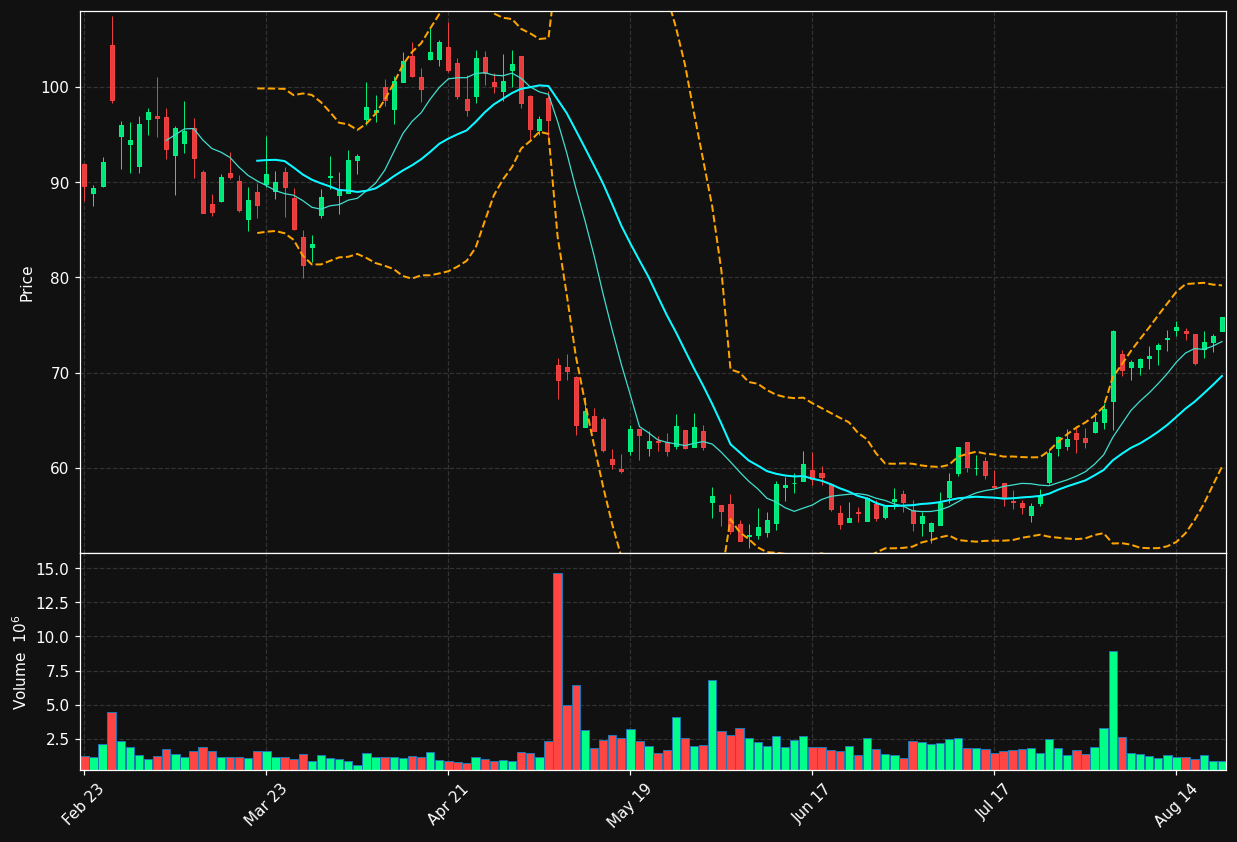
Task: Click the 12.5 volume tick label
Action: [54, 603]
